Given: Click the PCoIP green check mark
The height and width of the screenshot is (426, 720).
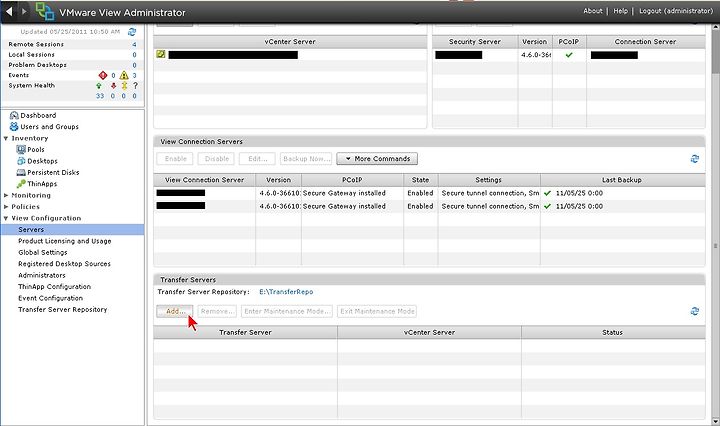Looking at the screenshot, I should pos(569,55).
